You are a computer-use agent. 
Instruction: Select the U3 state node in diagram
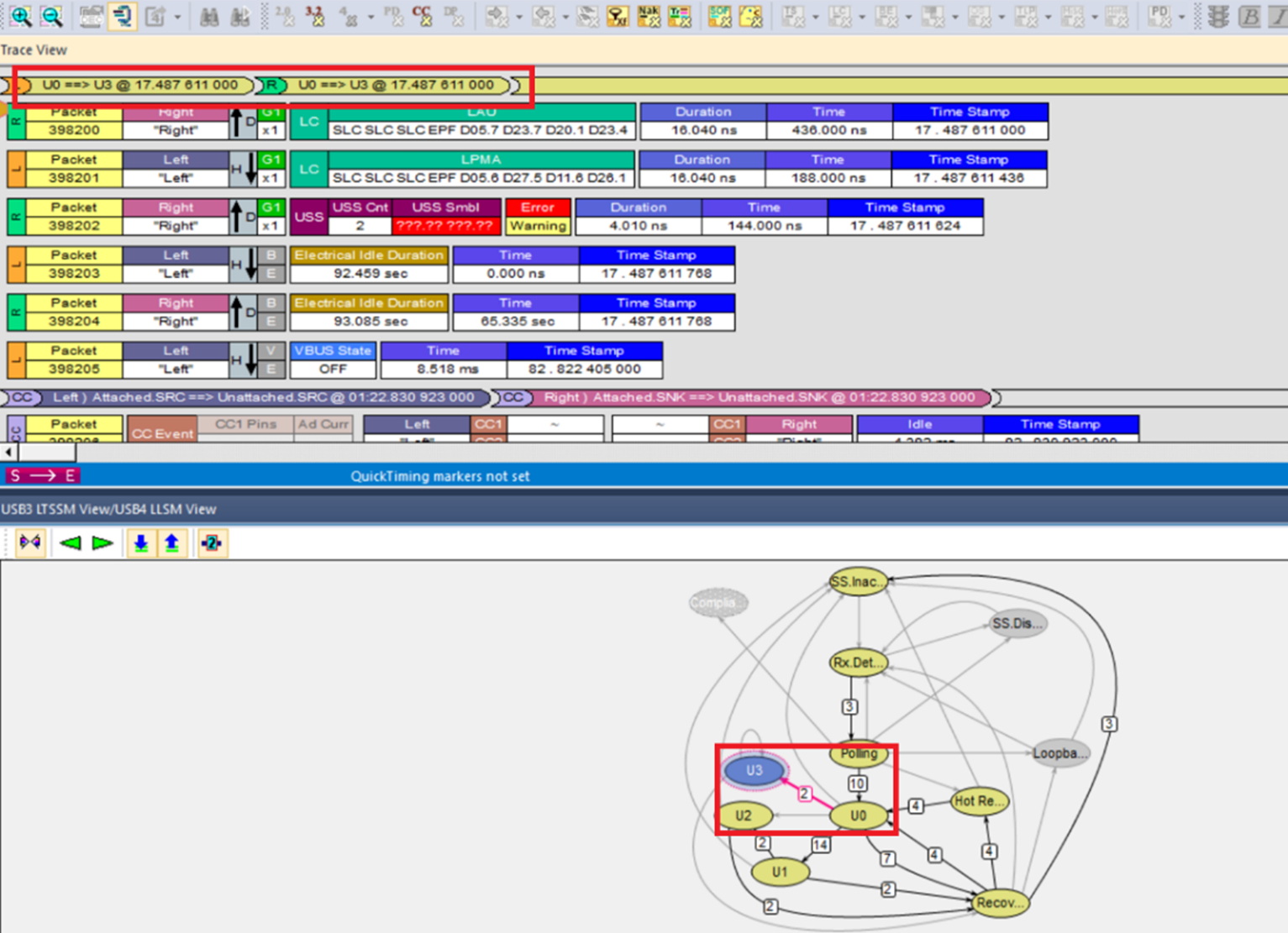tap(754, 770)
